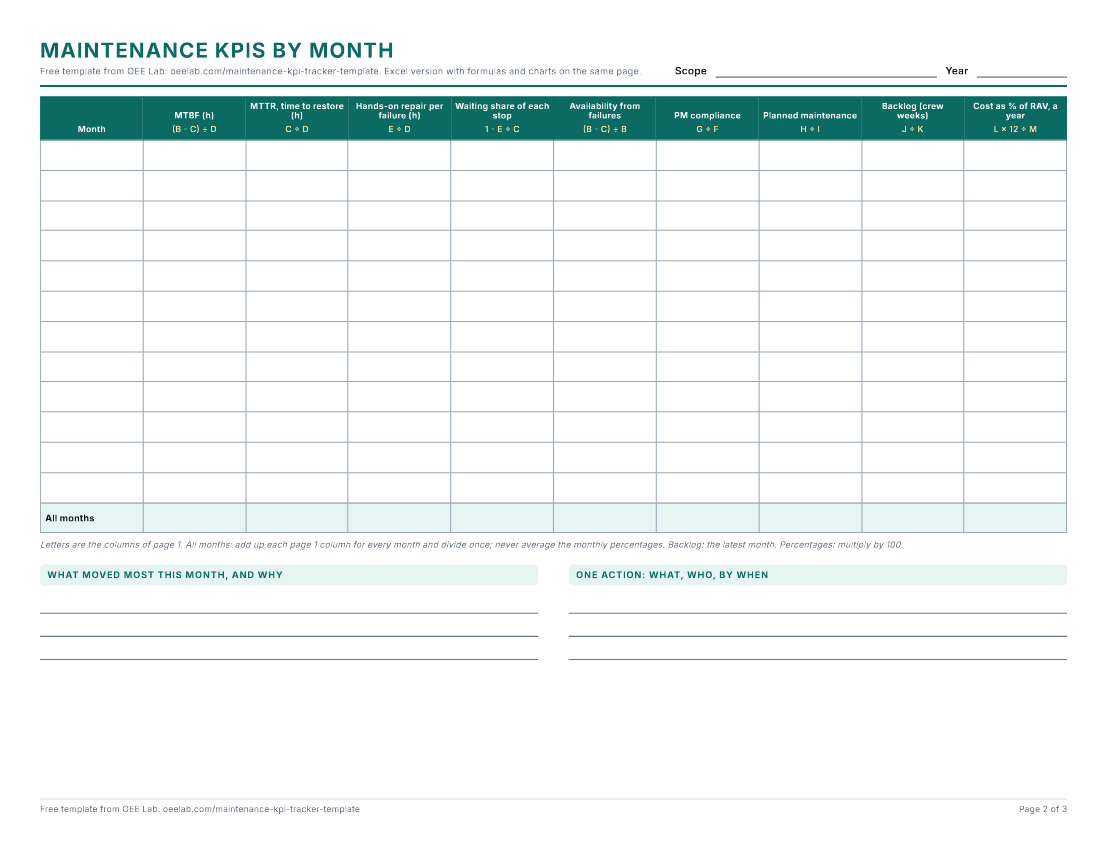Click the G ÷ F formula
1108x856 pixels.
coord(707,129)
